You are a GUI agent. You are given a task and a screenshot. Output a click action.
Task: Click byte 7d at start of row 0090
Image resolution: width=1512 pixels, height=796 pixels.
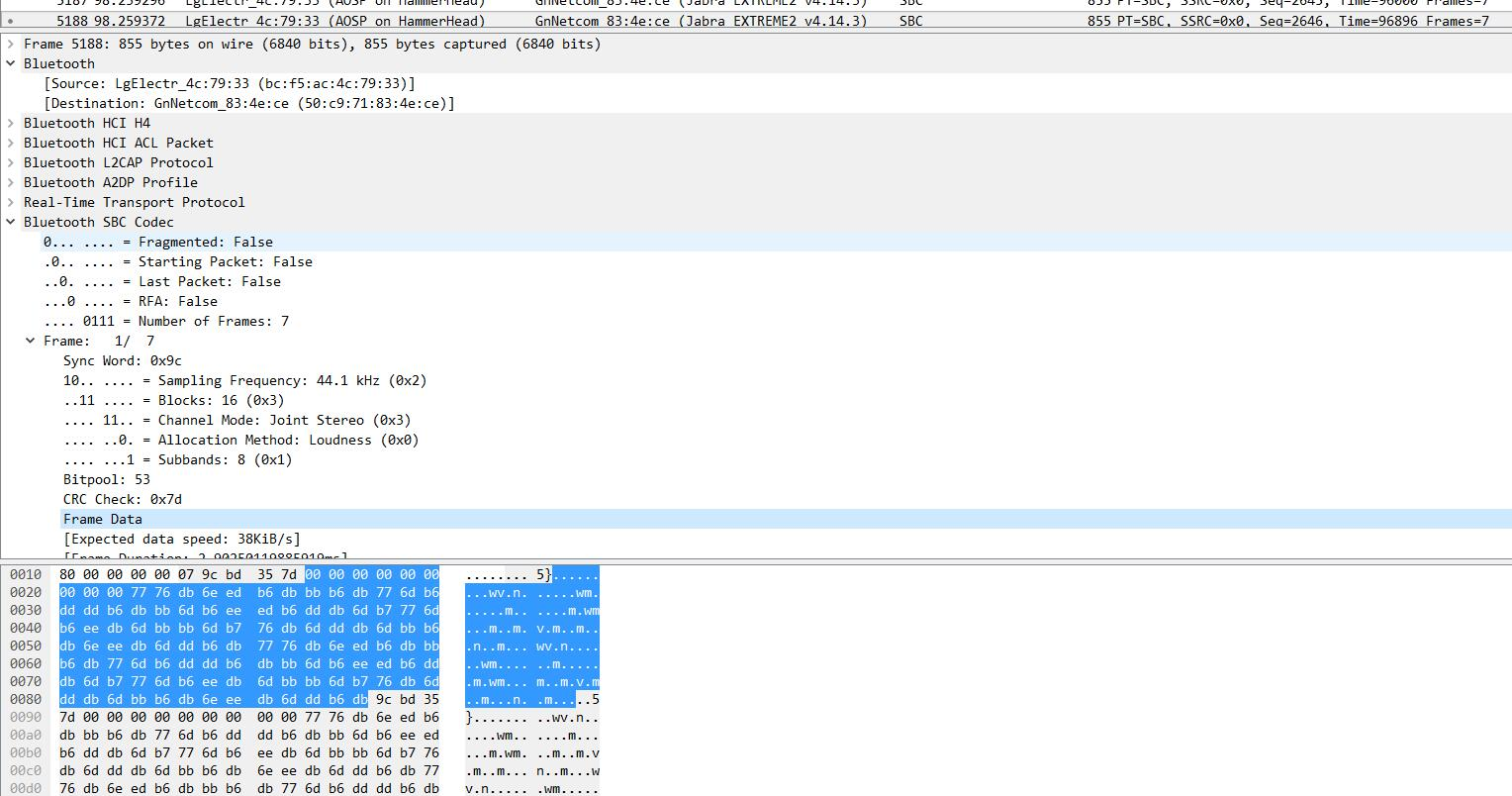click(67, 717)
